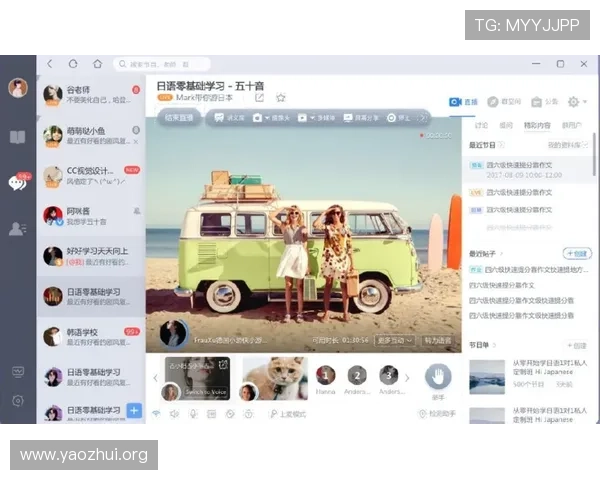Select the 讨论 discussion sub-tab
The width and height of the screenshot is (600, 480).
point(481,125)
